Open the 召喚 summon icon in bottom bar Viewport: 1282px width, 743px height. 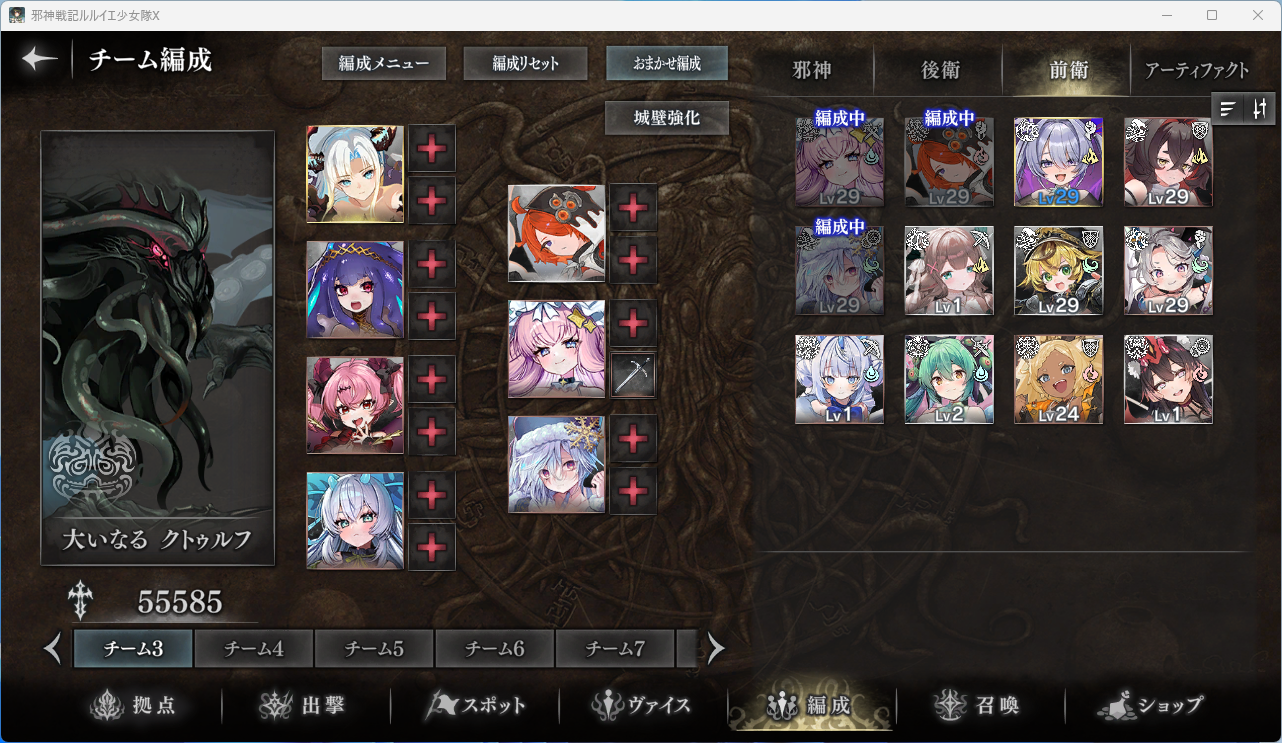click(975, 706)
